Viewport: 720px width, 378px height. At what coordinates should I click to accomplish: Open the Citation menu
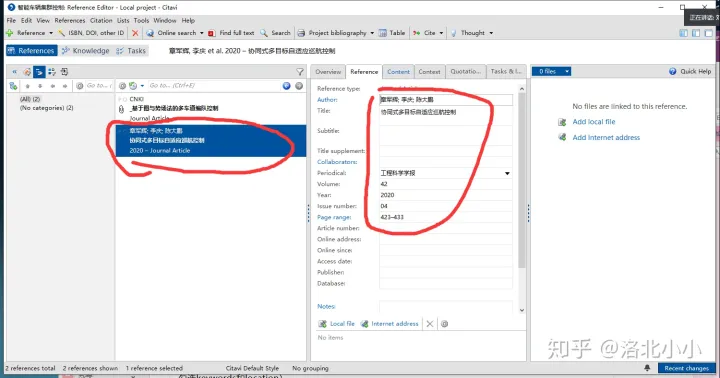coord(101,21)
